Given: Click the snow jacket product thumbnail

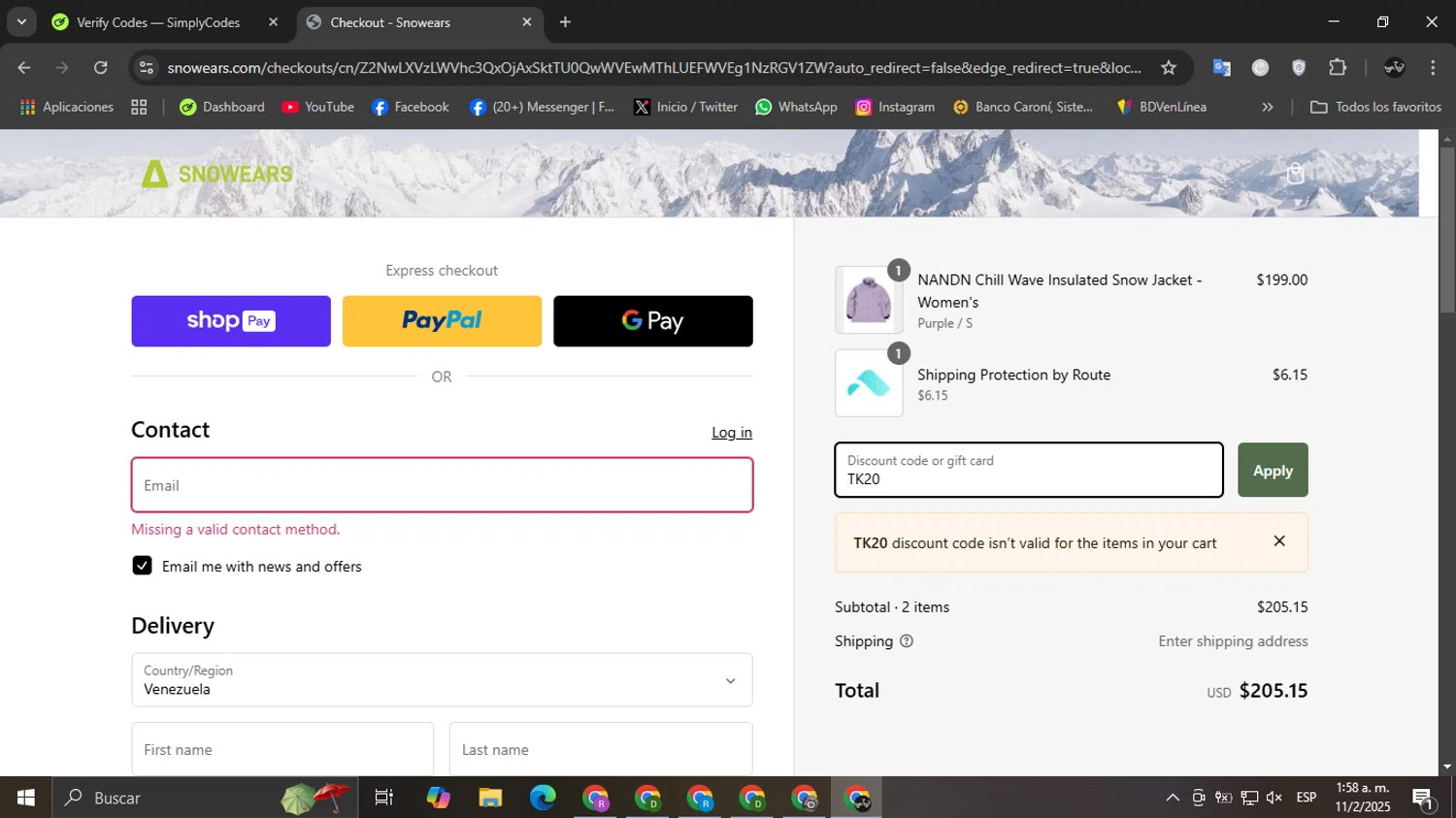Looking at the screenshot, I should [869, 300].
